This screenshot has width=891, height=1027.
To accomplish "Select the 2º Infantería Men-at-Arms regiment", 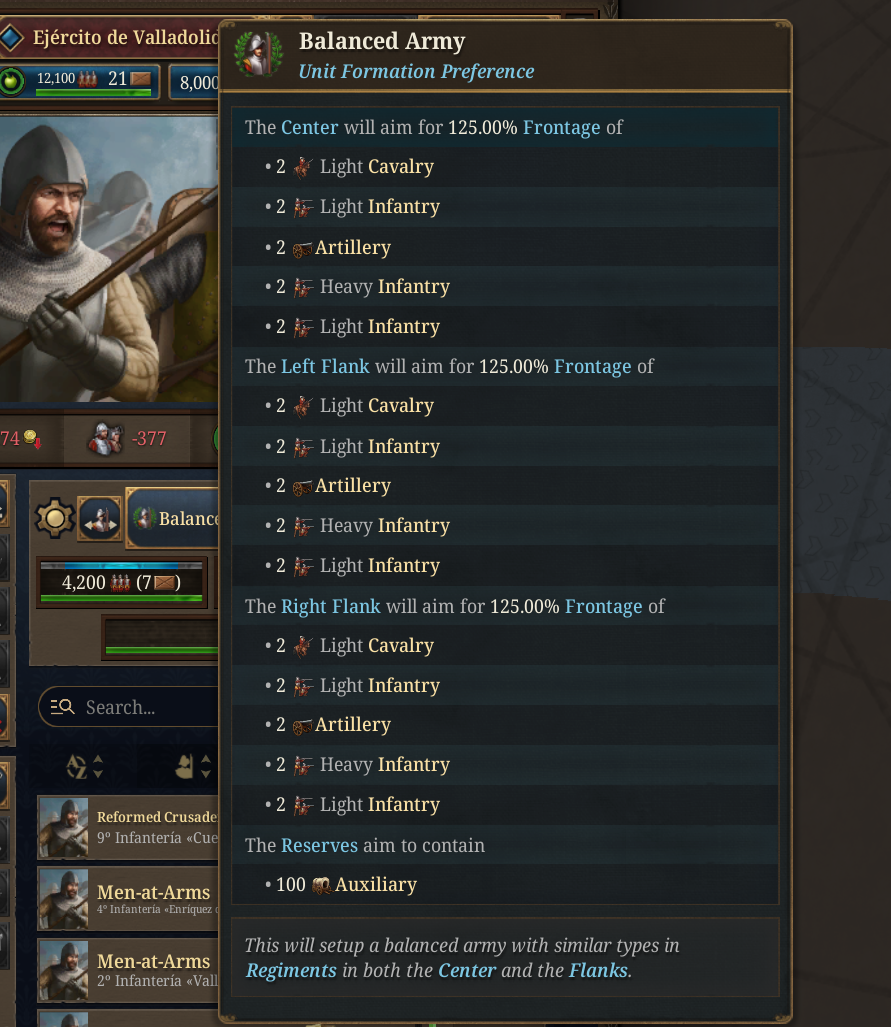I will [x=128, y=970].
